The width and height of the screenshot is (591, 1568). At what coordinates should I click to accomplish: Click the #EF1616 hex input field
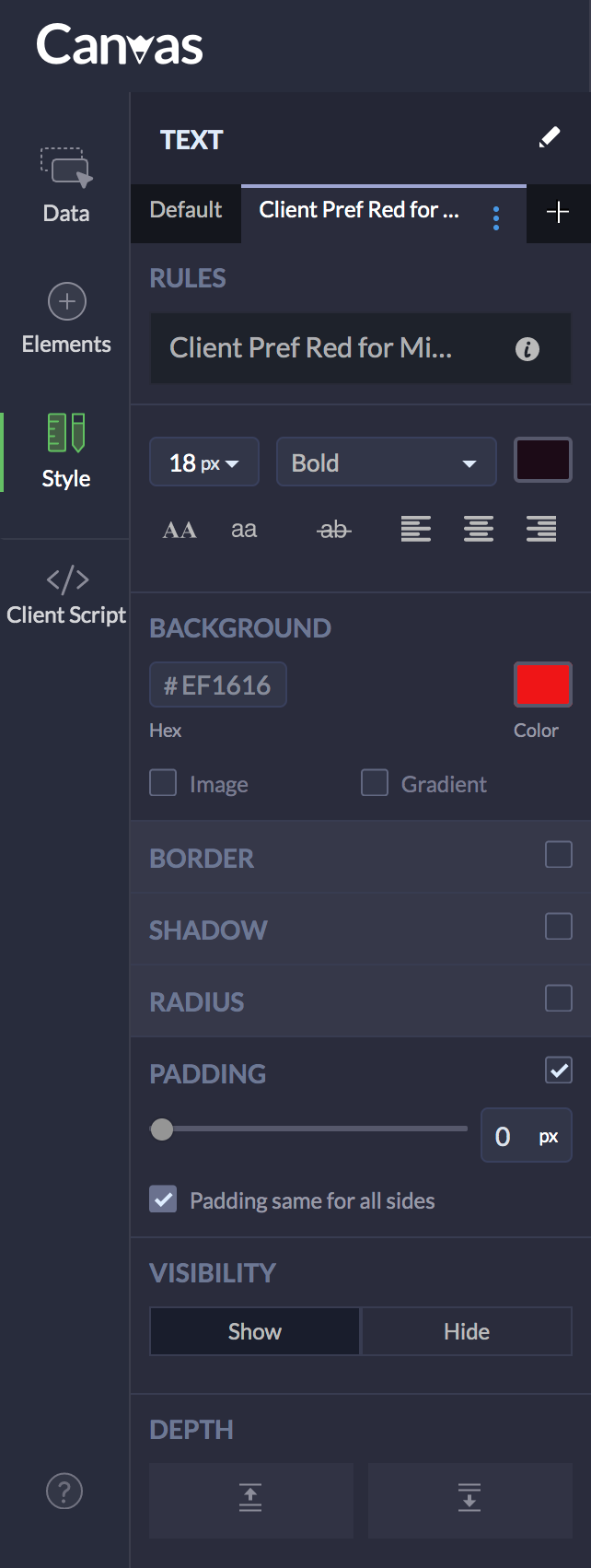[218, 685]
